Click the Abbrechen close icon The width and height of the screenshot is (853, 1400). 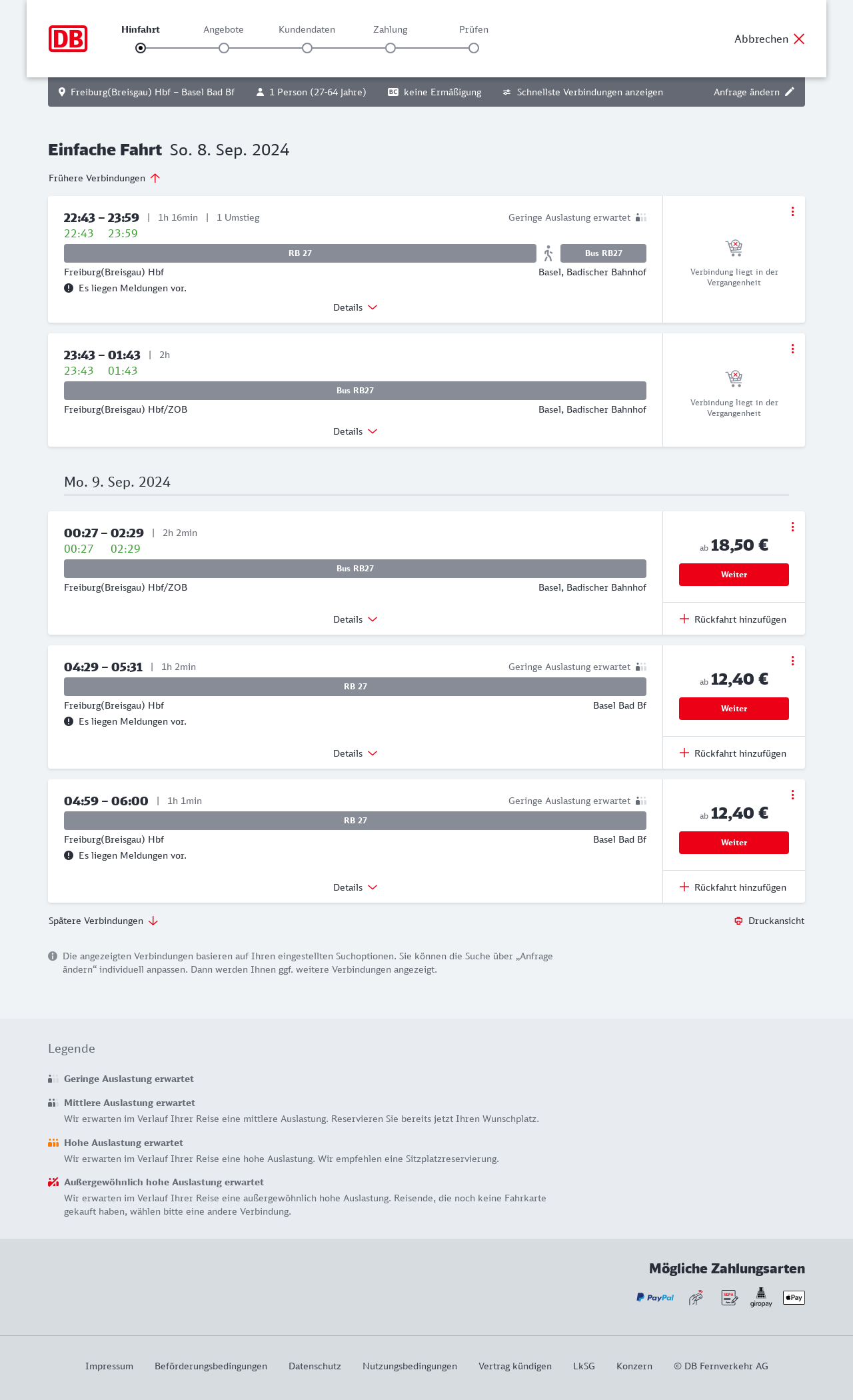[799, 39]
